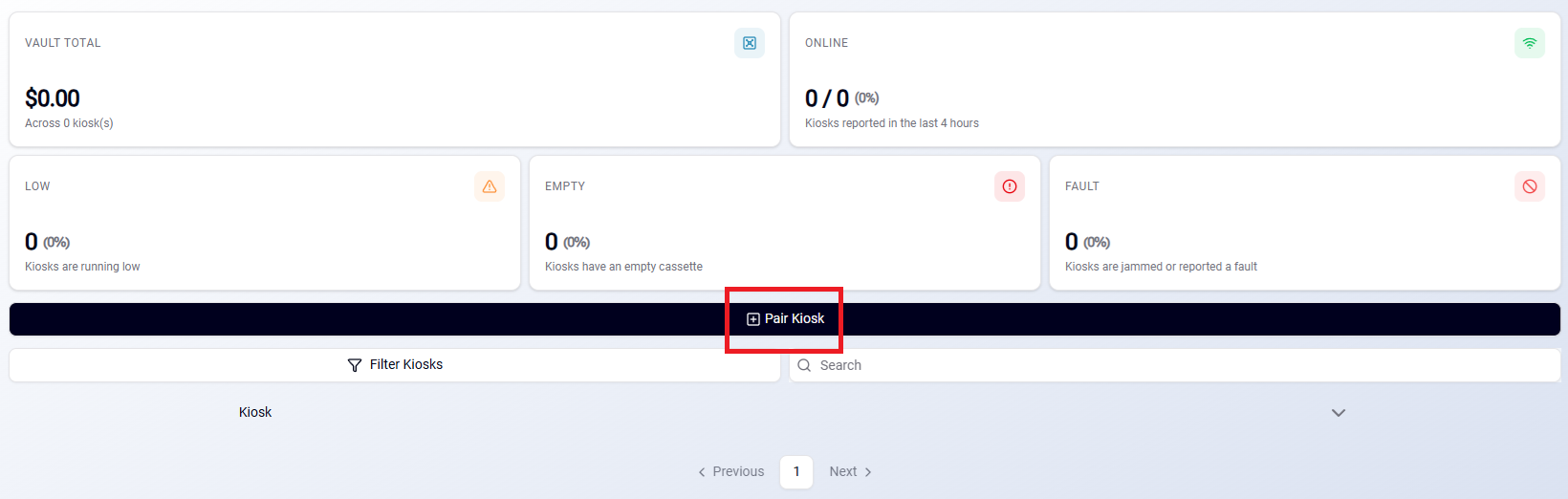
Task: Open the Vault Total summary card
Action: (395, 79)
